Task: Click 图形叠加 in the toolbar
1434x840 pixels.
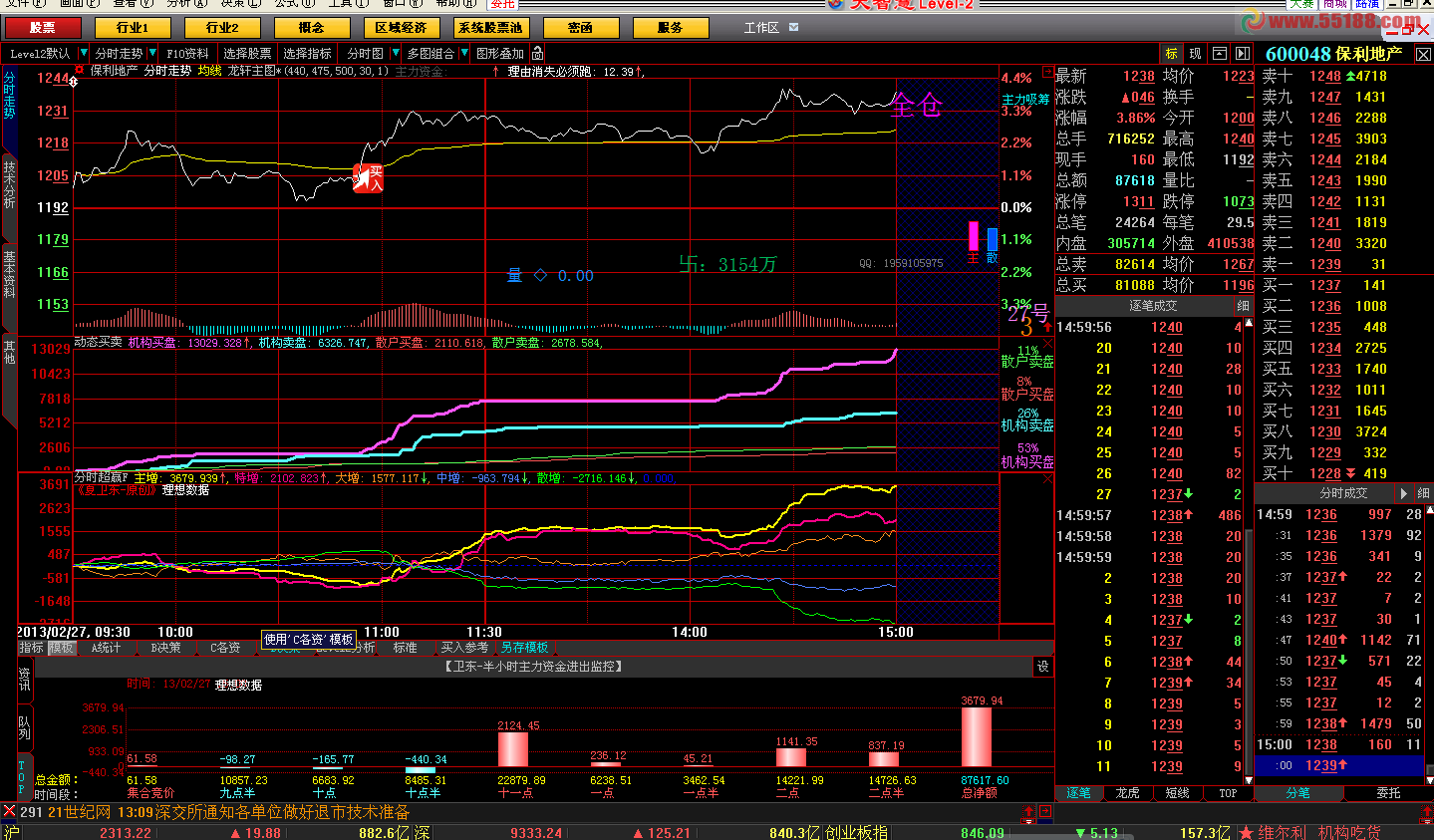Action: coord(499,53)
